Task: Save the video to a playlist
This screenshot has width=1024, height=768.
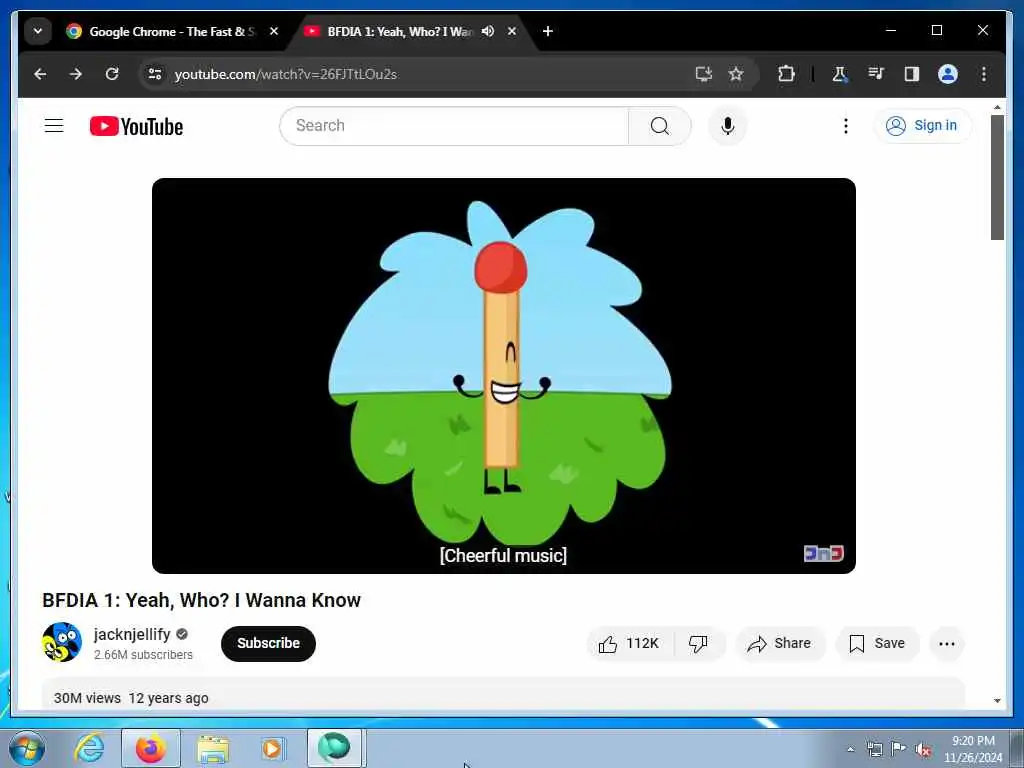Action: (x=877, y=644)
